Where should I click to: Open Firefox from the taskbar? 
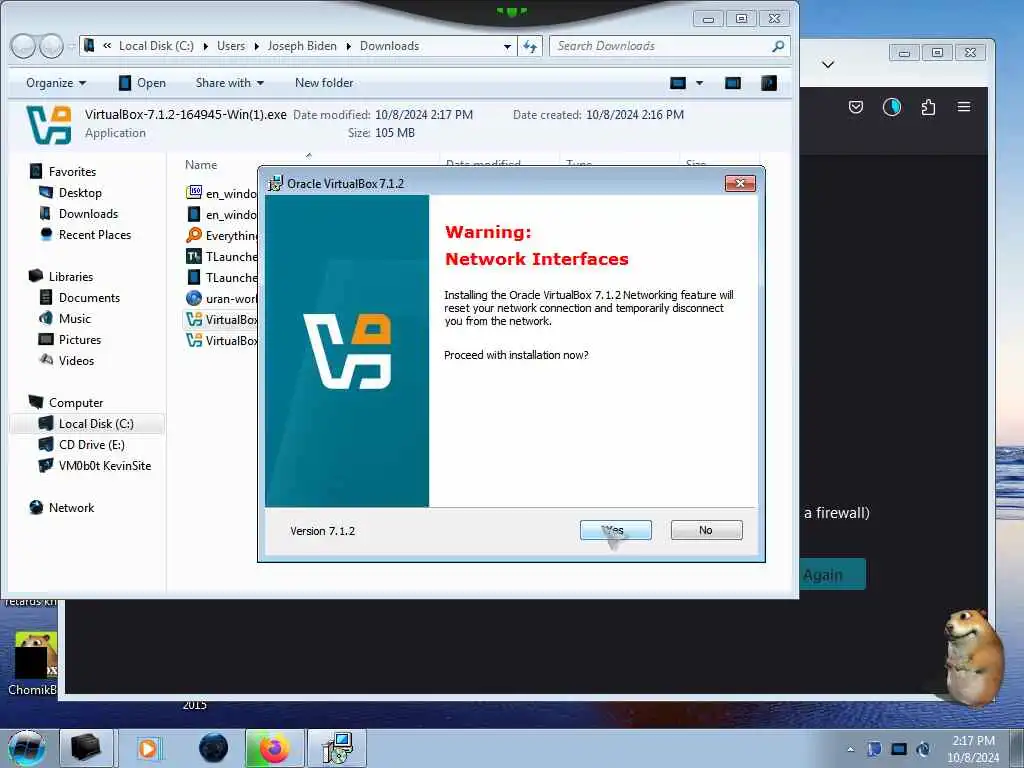coord(274,748)
